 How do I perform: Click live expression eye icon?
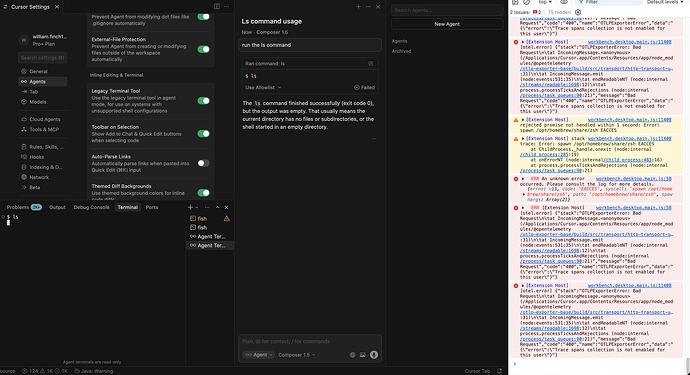click(x=564, y=2)
